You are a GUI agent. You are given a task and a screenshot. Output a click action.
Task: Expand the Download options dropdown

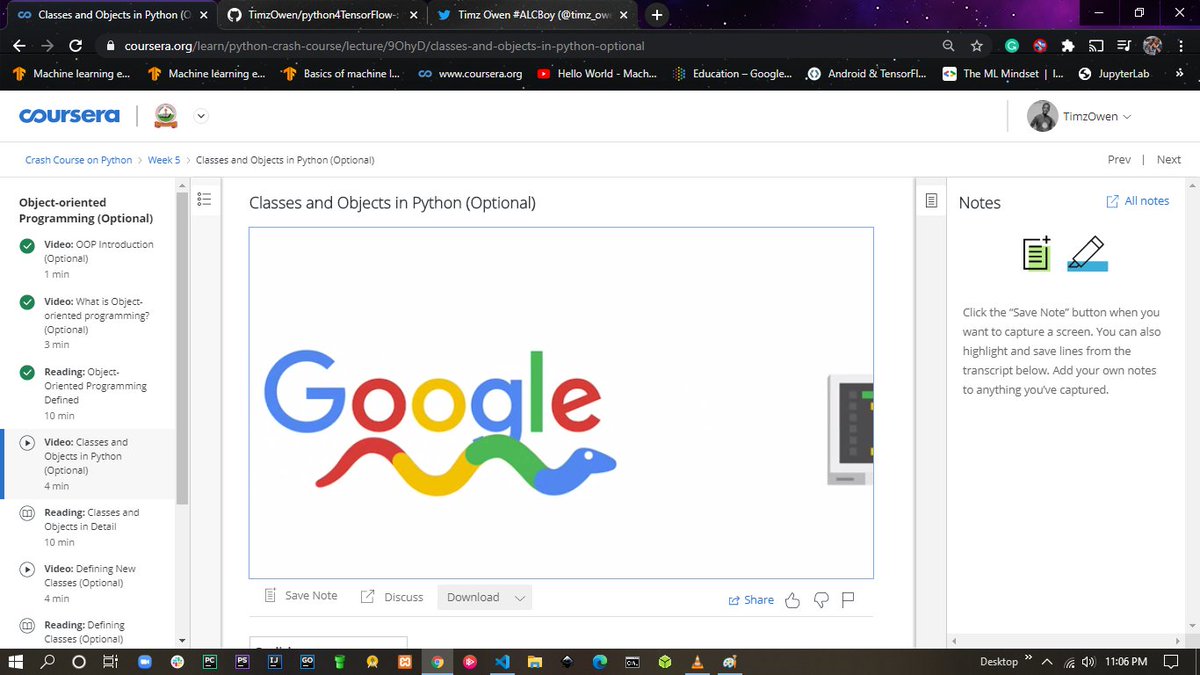coord(520,597)
